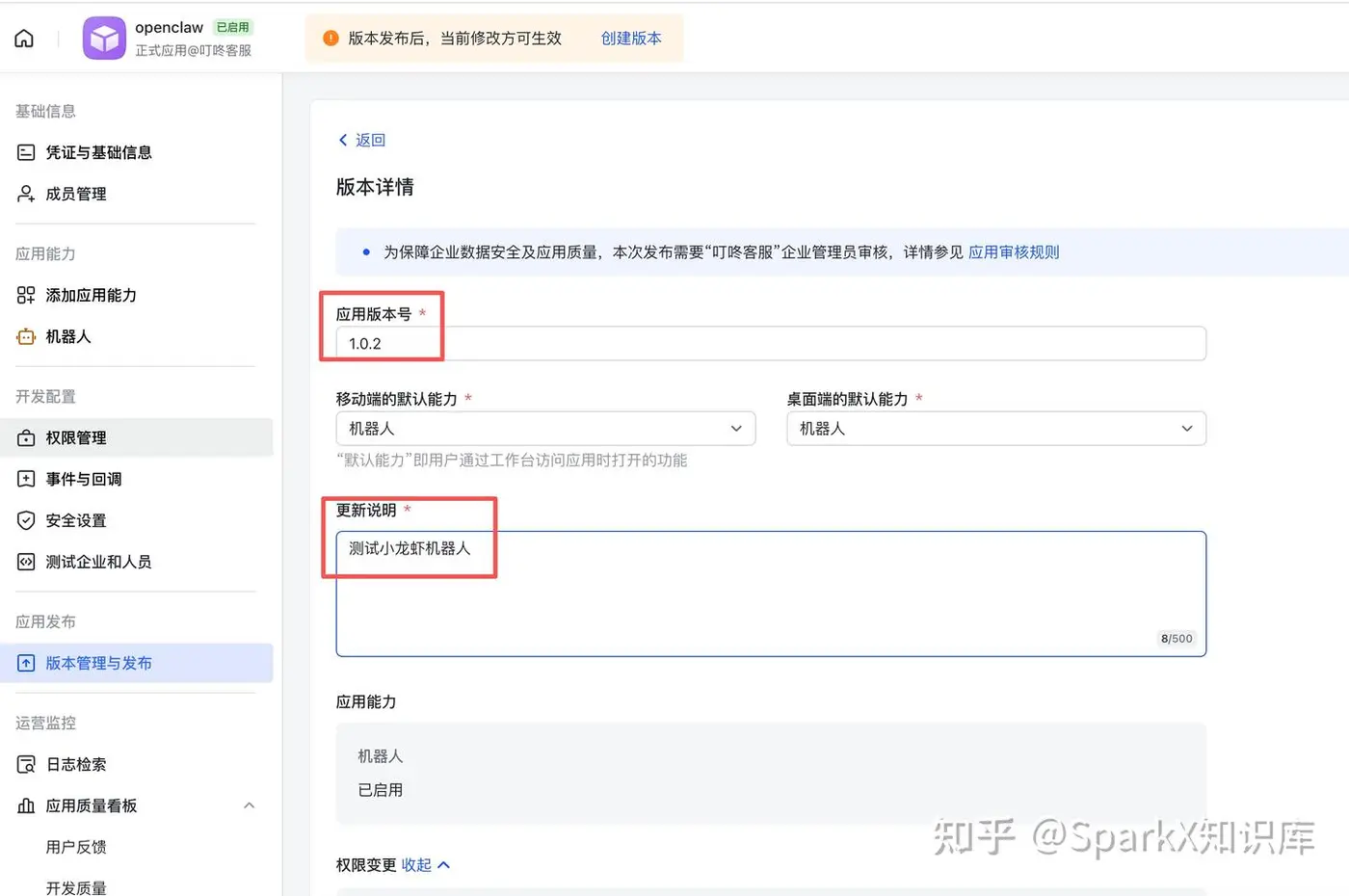Viewport: 1349px width, 896px height.
Task: Click the 成员管理 person icon
Action: click(x=26, y=194)
